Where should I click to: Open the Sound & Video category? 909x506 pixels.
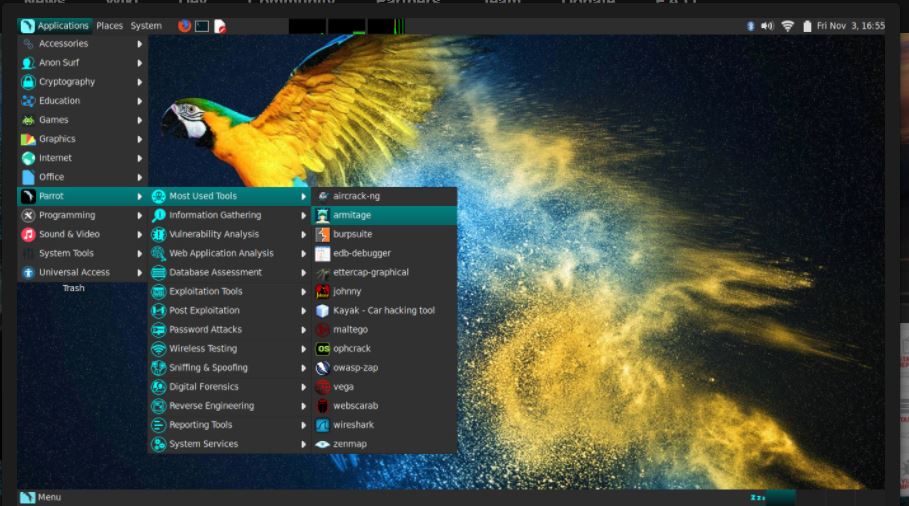[83, 234]
